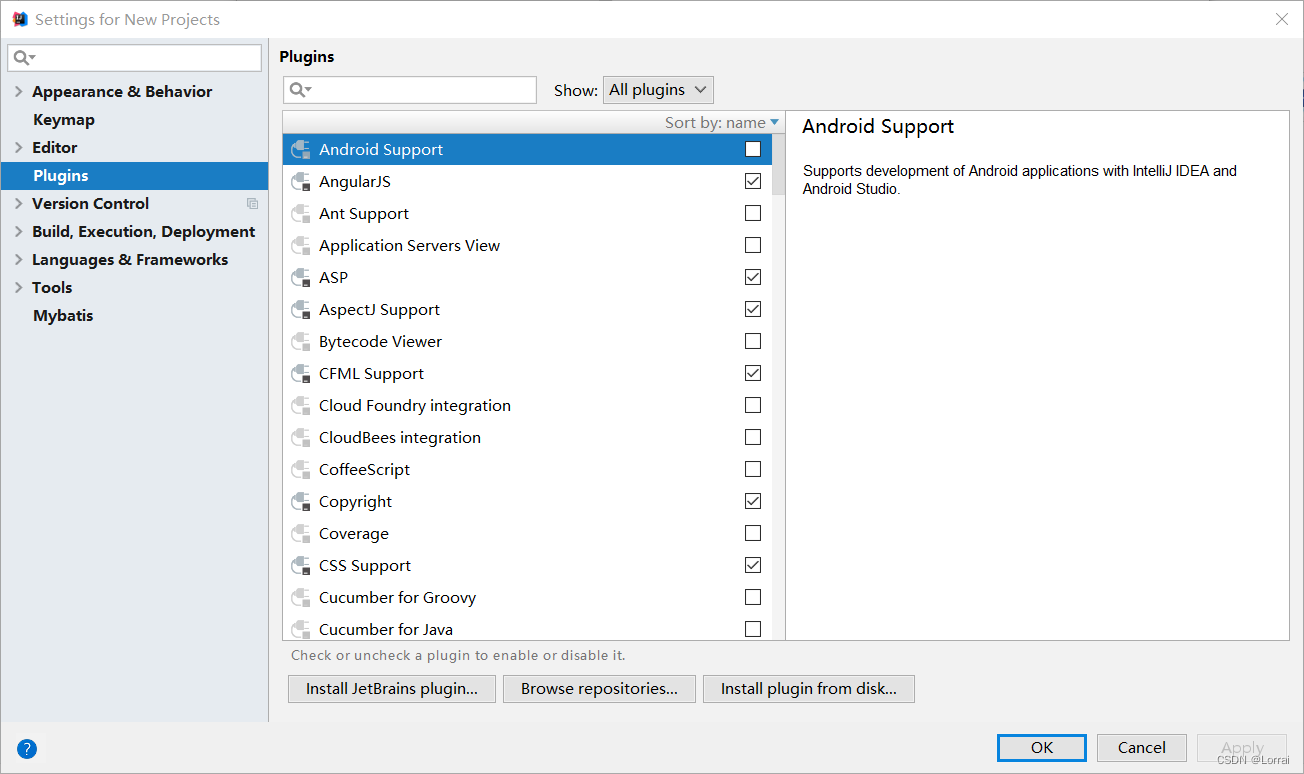The width and height of the screenshot is (1304, 774).
Task: Enable the Cloud Foundry integration checkbox
Action: tap(753, 406)
